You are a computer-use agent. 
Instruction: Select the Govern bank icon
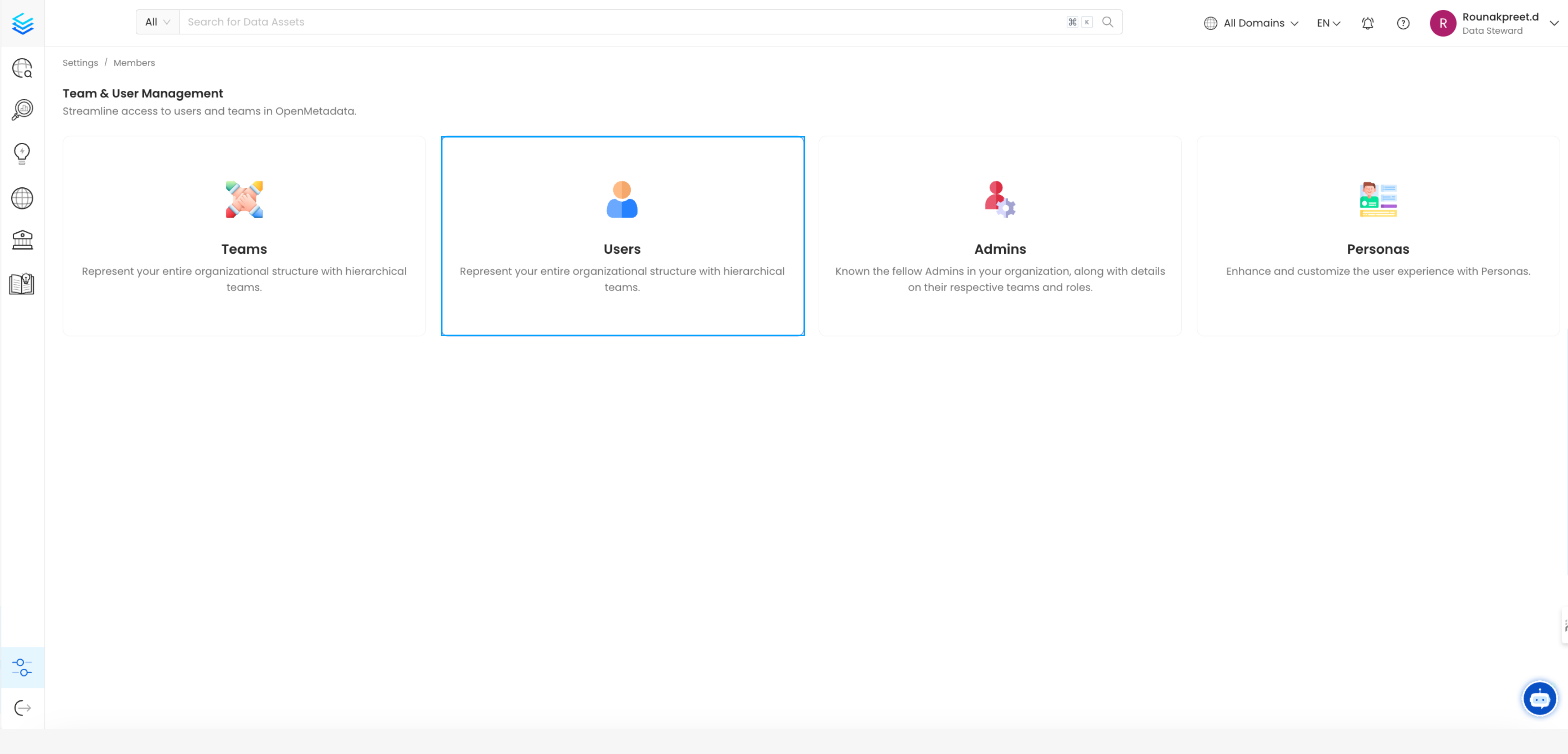[22, 239]
